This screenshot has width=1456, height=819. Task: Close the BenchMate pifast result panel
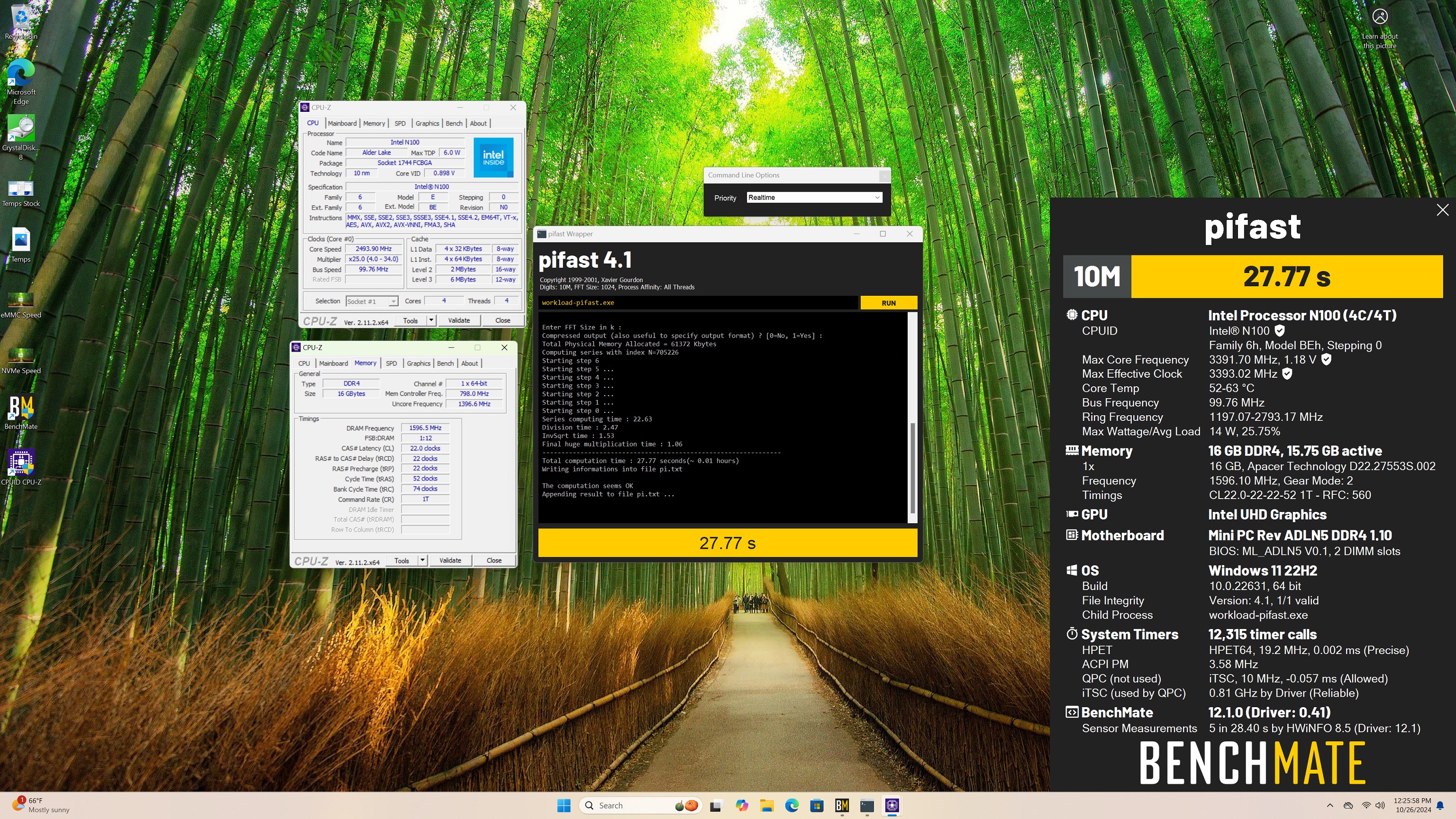point(1442,209)
